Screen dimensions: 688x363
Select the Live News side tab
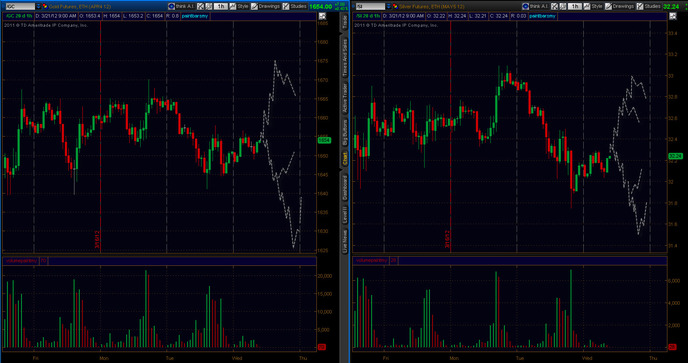[345, 240]
